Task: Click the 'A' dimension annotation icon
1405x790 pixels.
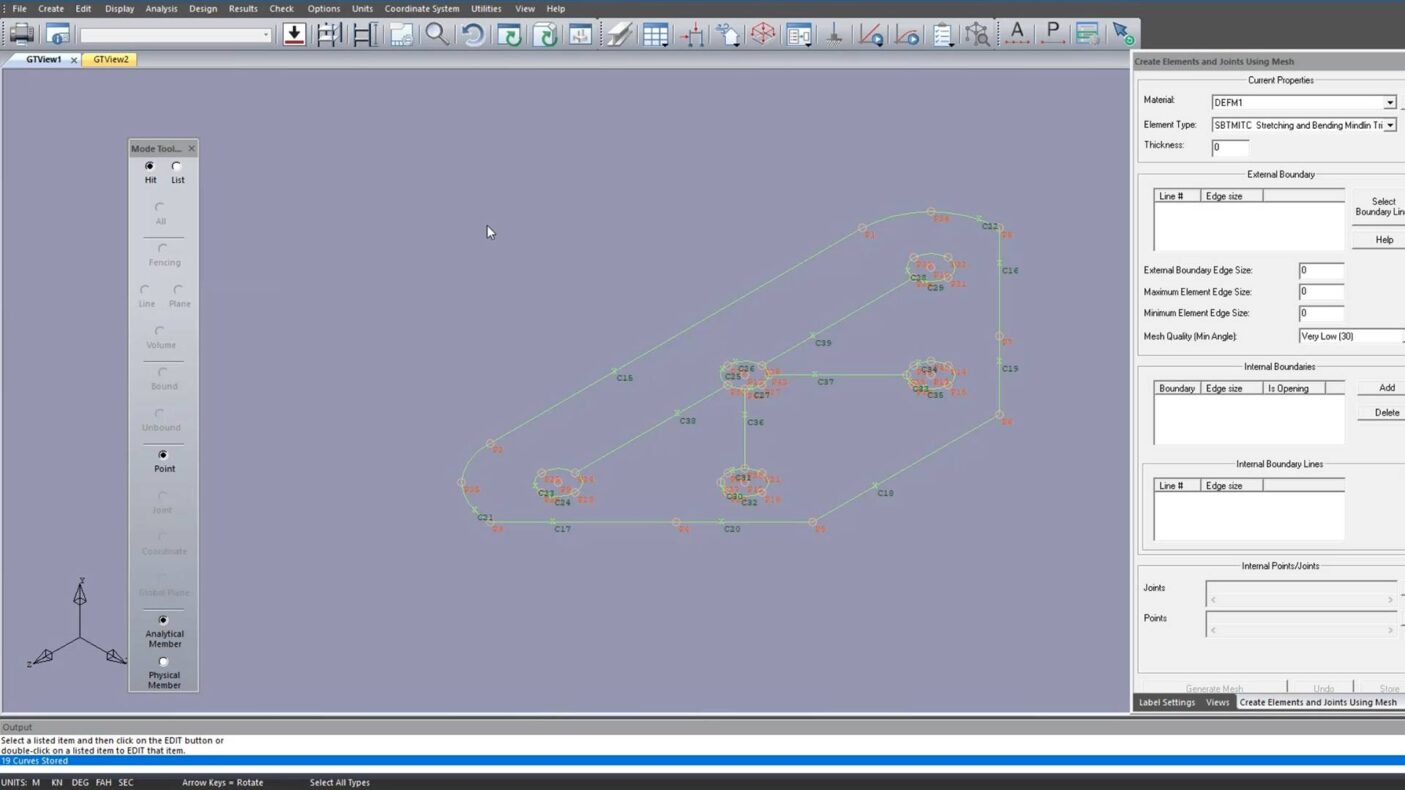Action: 1017,34
